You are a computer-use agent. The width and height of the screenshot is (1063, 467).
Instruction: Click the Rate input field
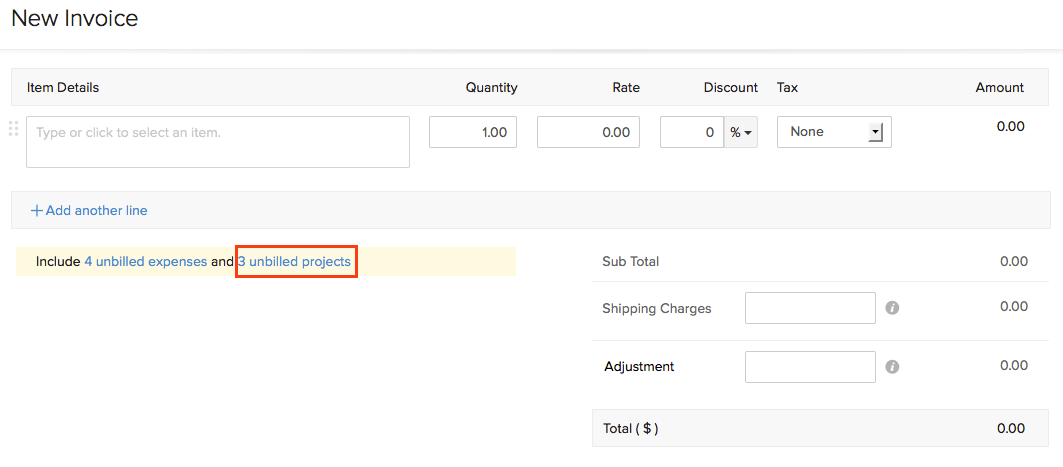tap(588, 132)
